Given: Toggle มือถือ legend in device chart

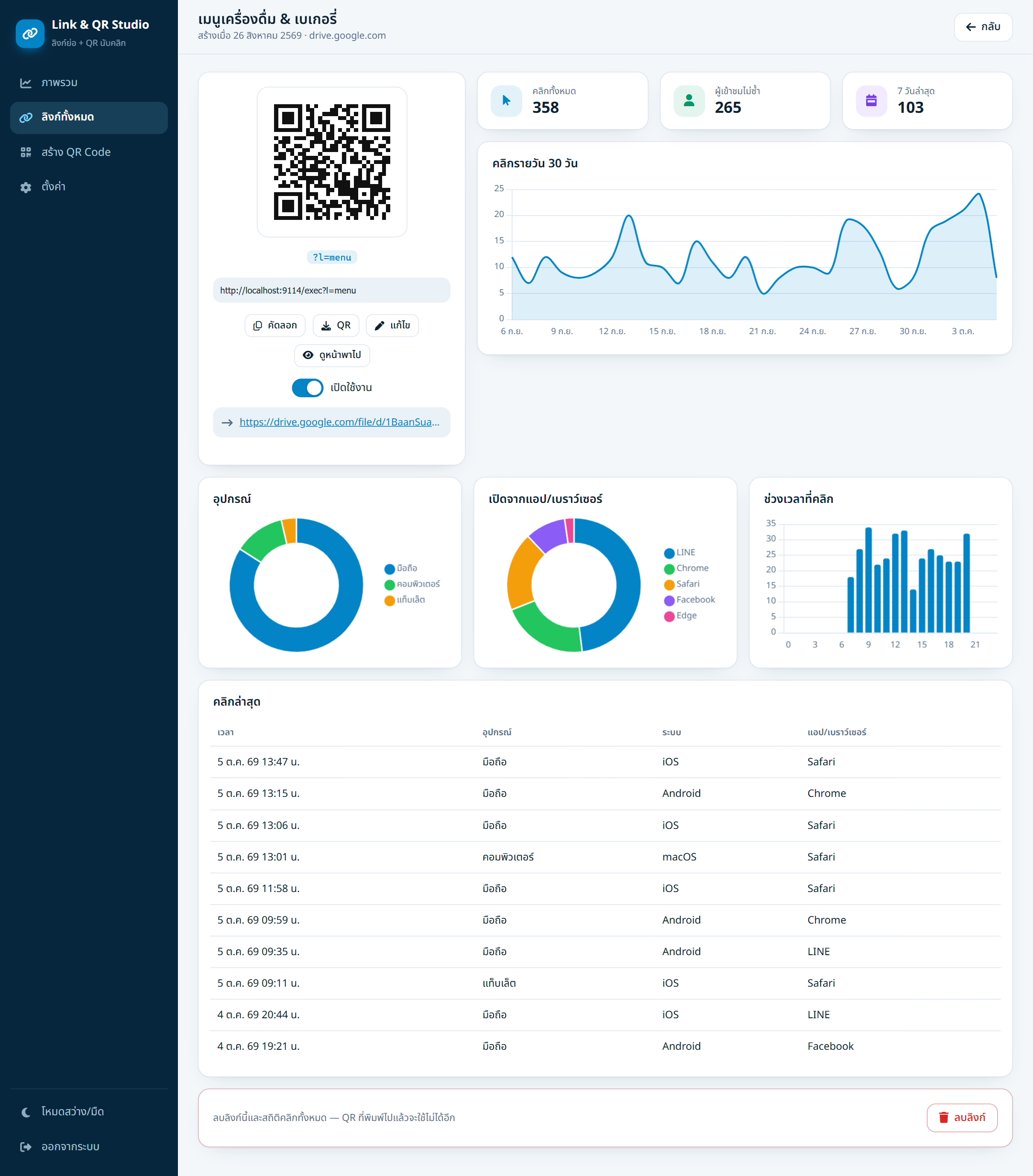Looking at the screenshot, I should [x=401, y=568].
